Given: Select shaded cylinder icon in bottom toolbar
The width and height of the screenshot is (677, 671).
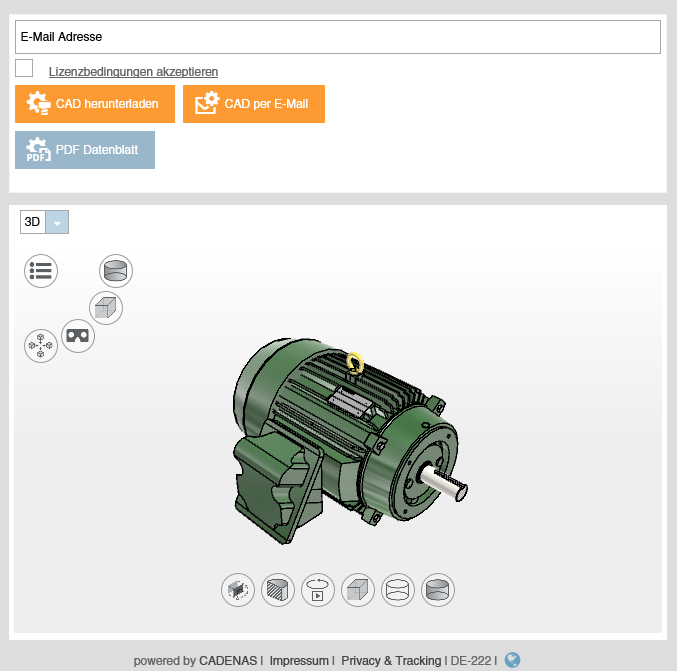Looking at the screenshot, I should (438, 590).
